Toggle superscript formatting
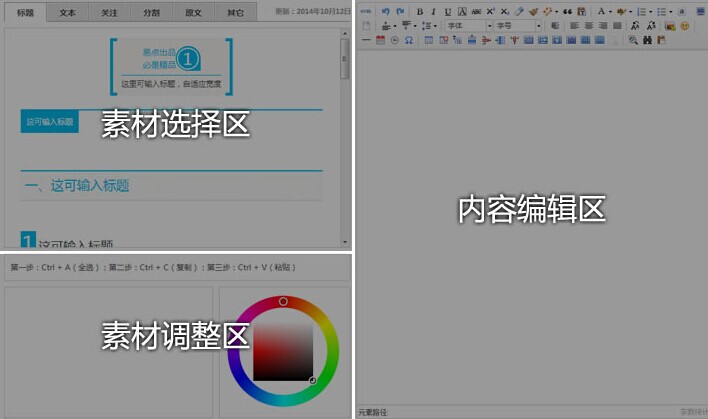 click(x=491, y=11)
